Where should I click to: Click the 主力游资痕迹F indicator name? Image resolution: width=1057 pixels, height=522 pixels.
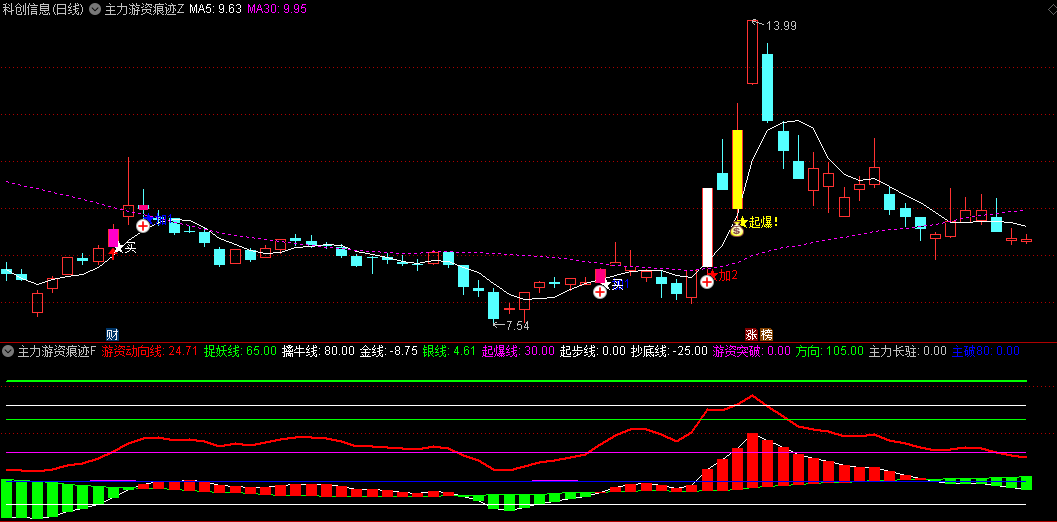(57, 351)
